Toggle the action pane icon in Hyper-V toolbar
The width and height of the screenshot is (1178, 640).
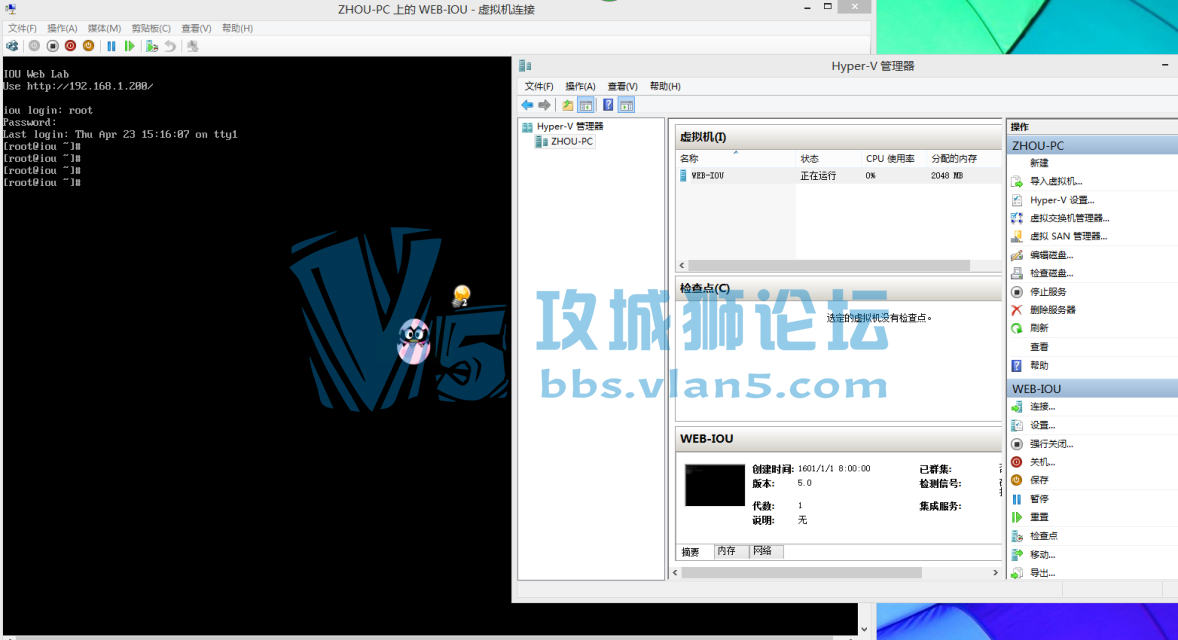tap(627, 105)
